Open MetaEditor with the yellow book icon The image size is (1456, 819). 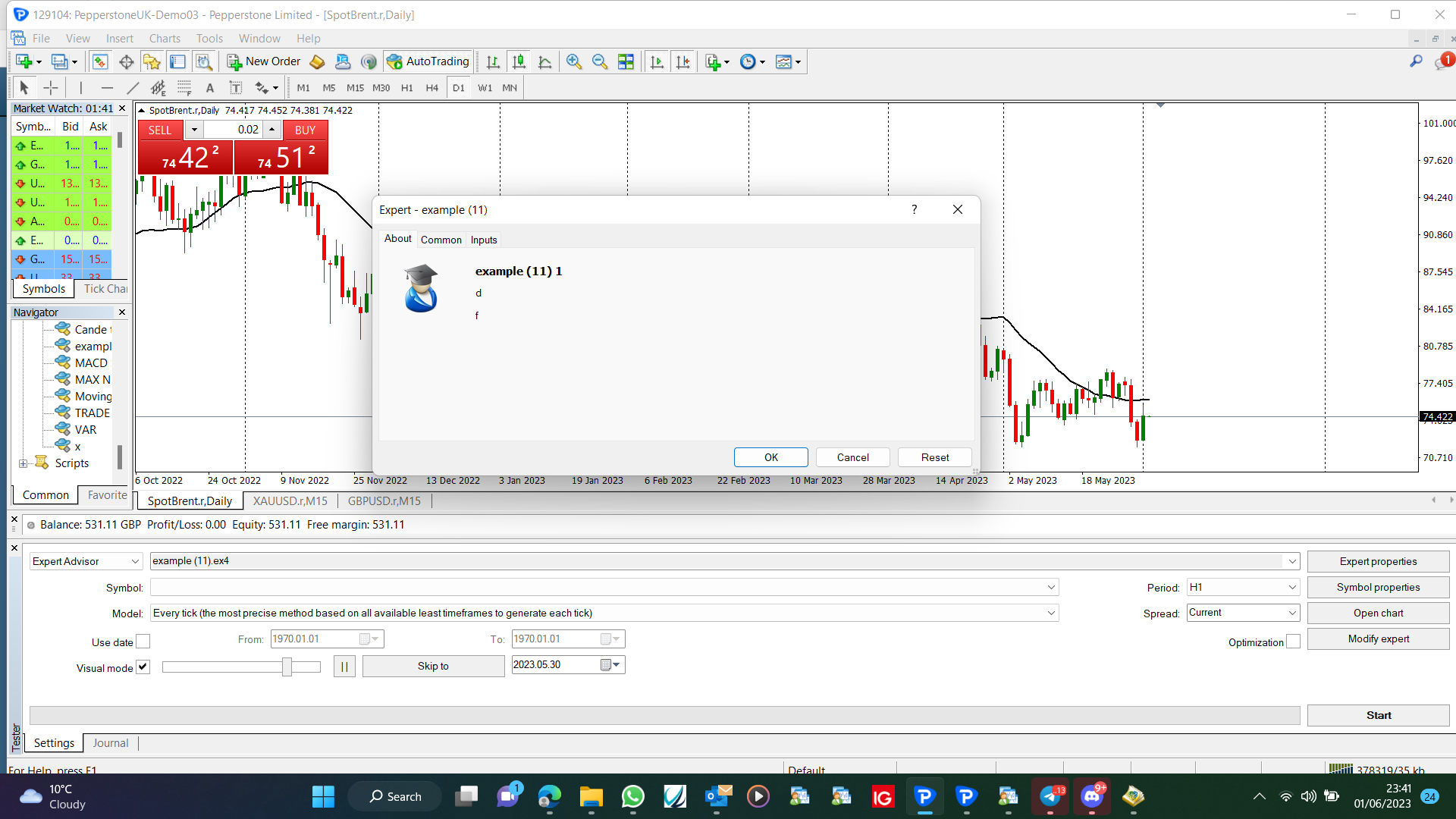[318, 61]
